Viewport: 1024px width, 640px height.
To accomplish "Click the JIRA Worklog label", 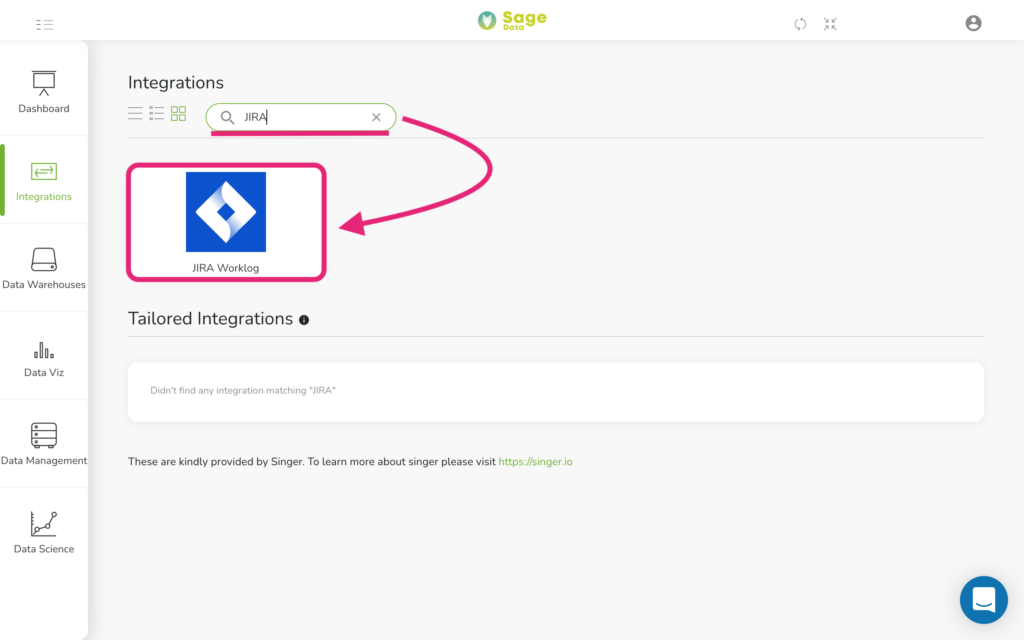I will point(226,268).
